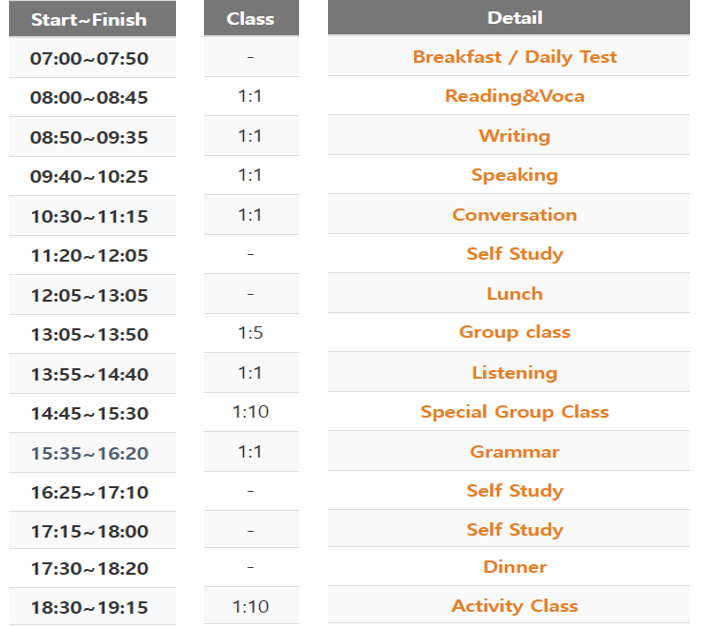Open the Writing class detail
This screenshot has height=627, width=701.
514,136
